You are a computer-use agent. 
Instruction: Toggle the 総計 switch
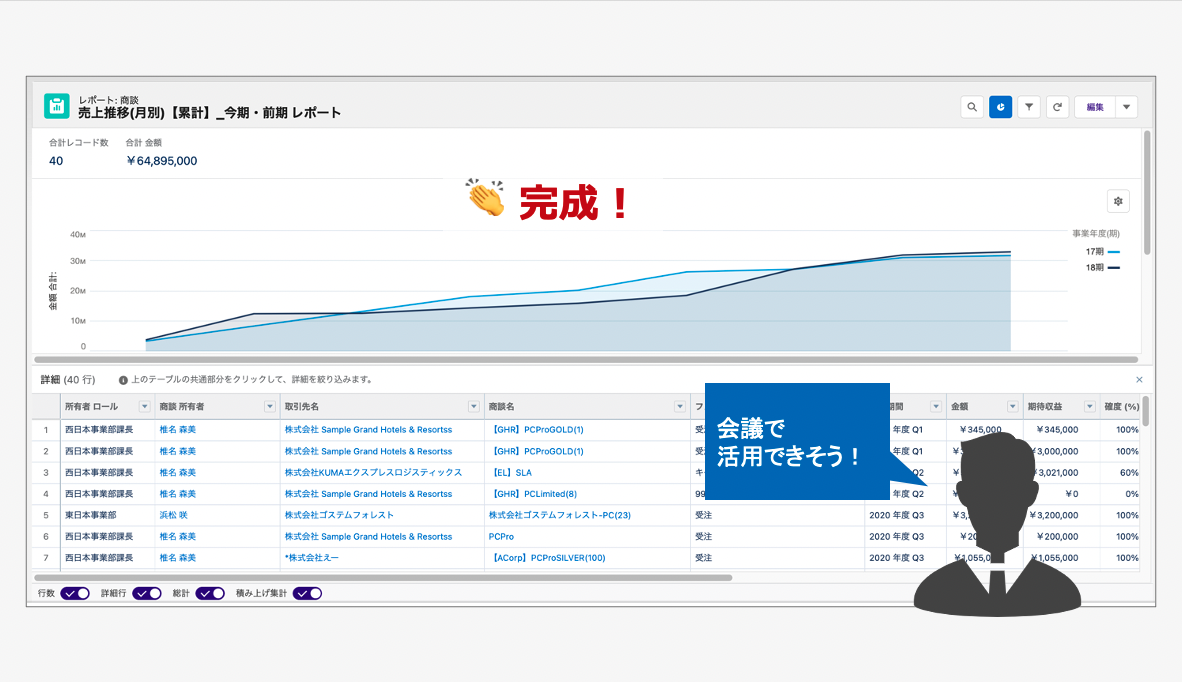210,593
